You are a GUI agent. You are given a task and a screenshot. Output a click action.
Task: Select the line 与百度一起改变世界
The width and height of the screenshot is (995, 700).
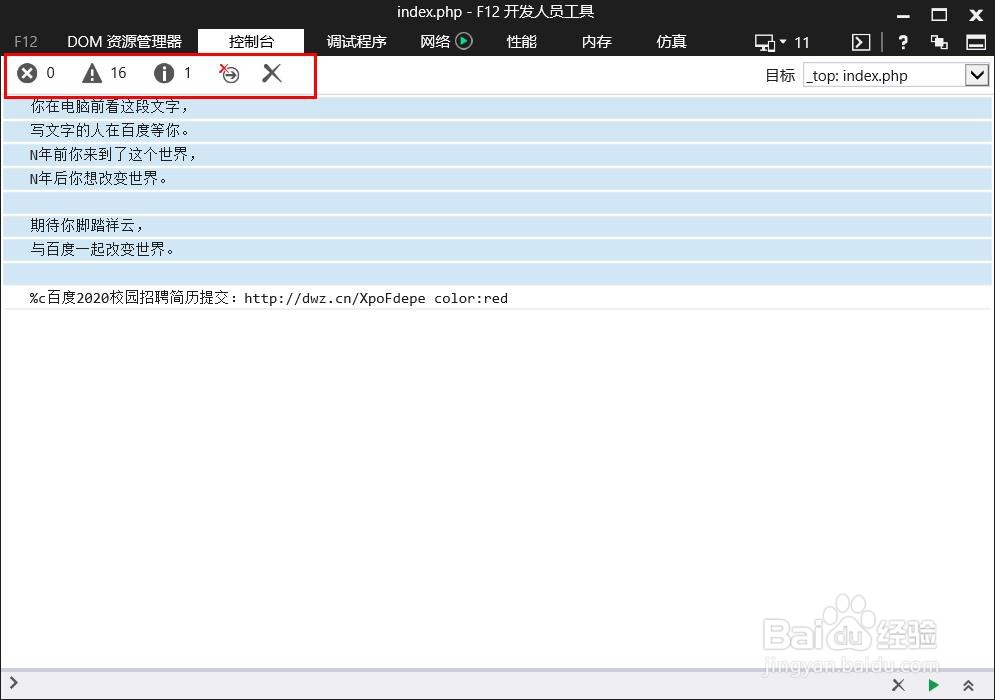click(498, 249)
